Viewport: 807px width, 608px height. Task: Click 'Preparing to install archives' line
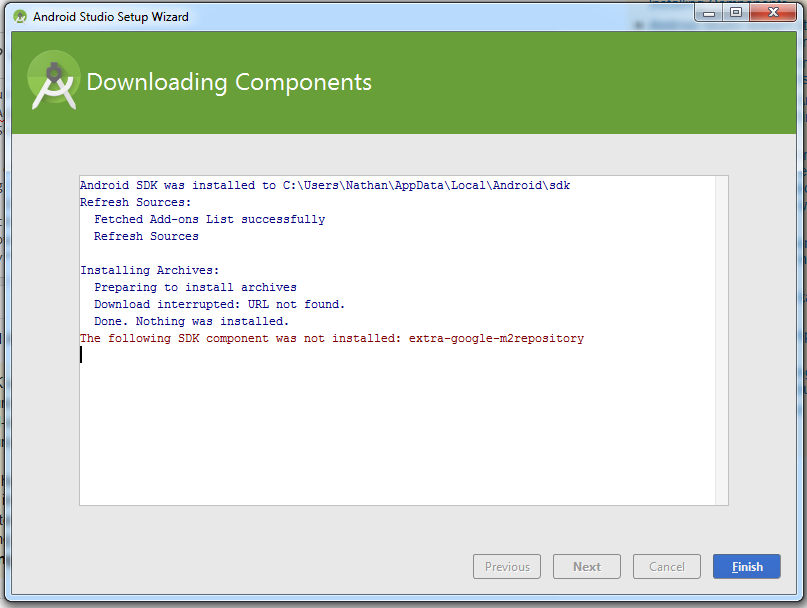[196, 287]
